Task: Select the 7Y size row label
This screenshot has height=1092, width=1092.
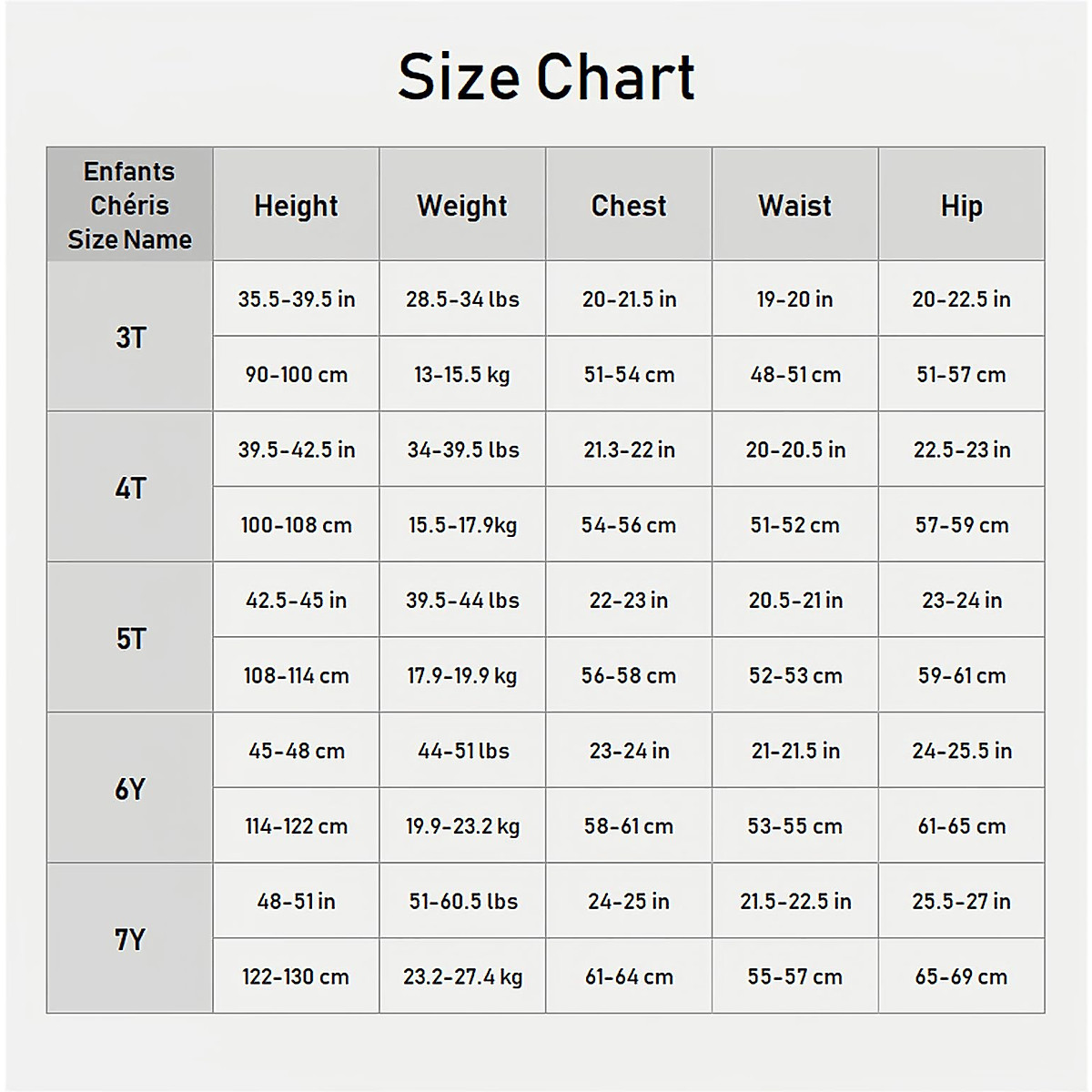Action: pos(130,939)
